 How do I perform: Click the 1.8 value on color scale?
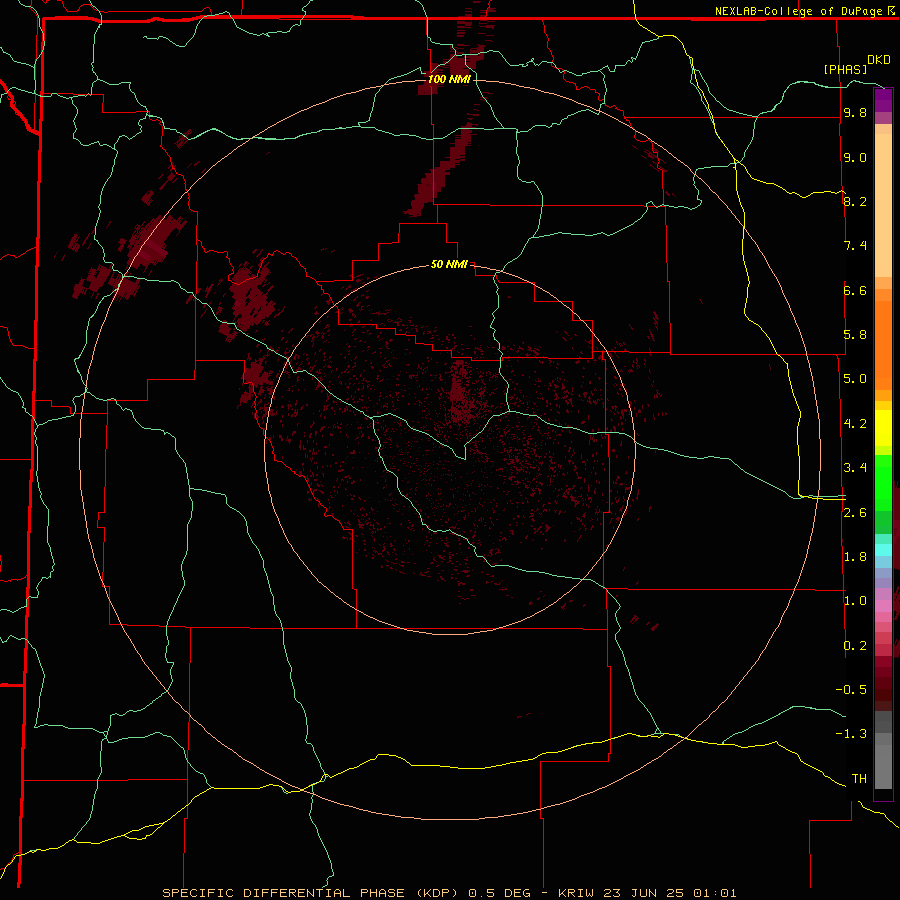(x=855, y=557)
